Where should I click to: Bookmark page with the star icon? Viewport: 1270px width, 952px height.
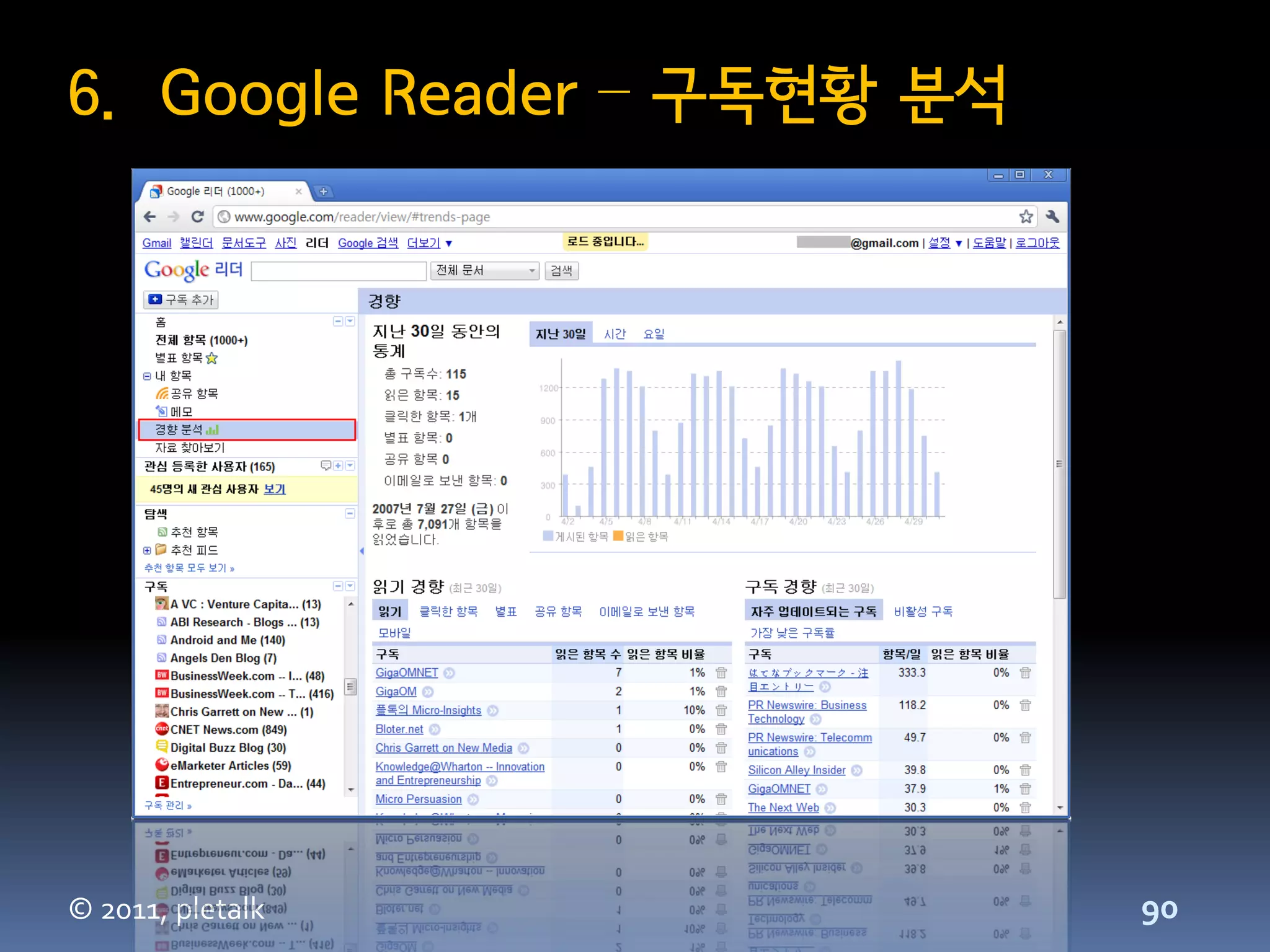pyautogui.click(x=1026, y=217)
